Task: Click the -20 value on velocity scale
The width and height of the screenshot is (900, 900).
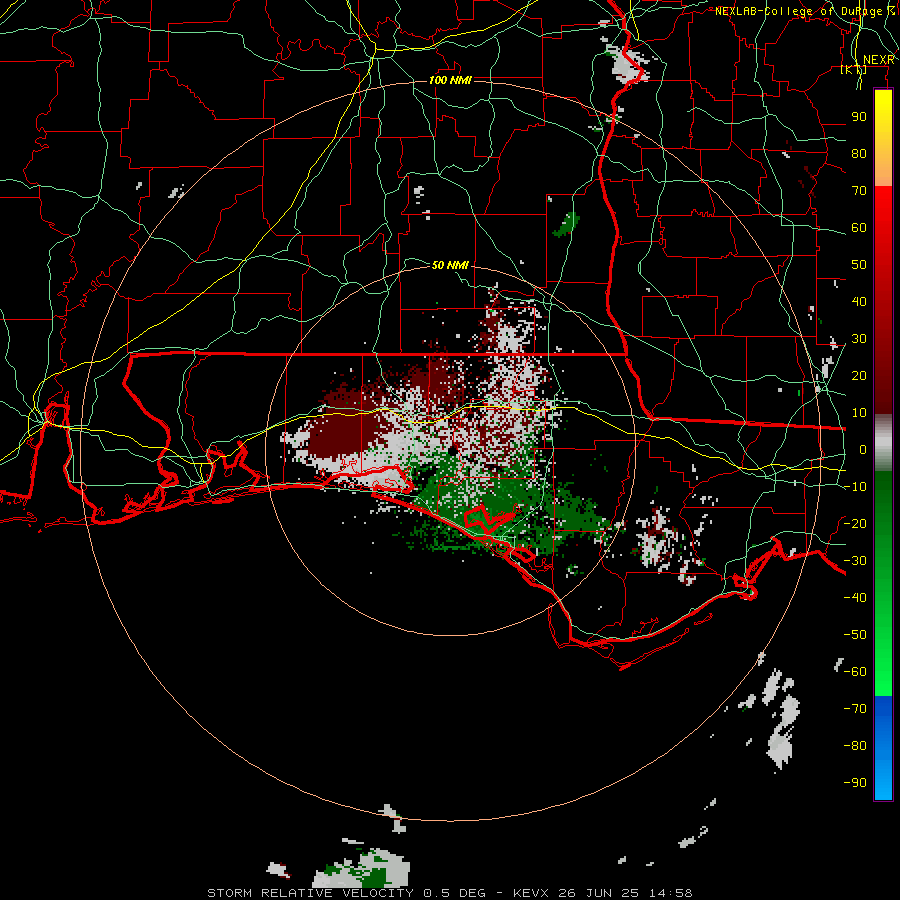Action: tap(855, 523)
